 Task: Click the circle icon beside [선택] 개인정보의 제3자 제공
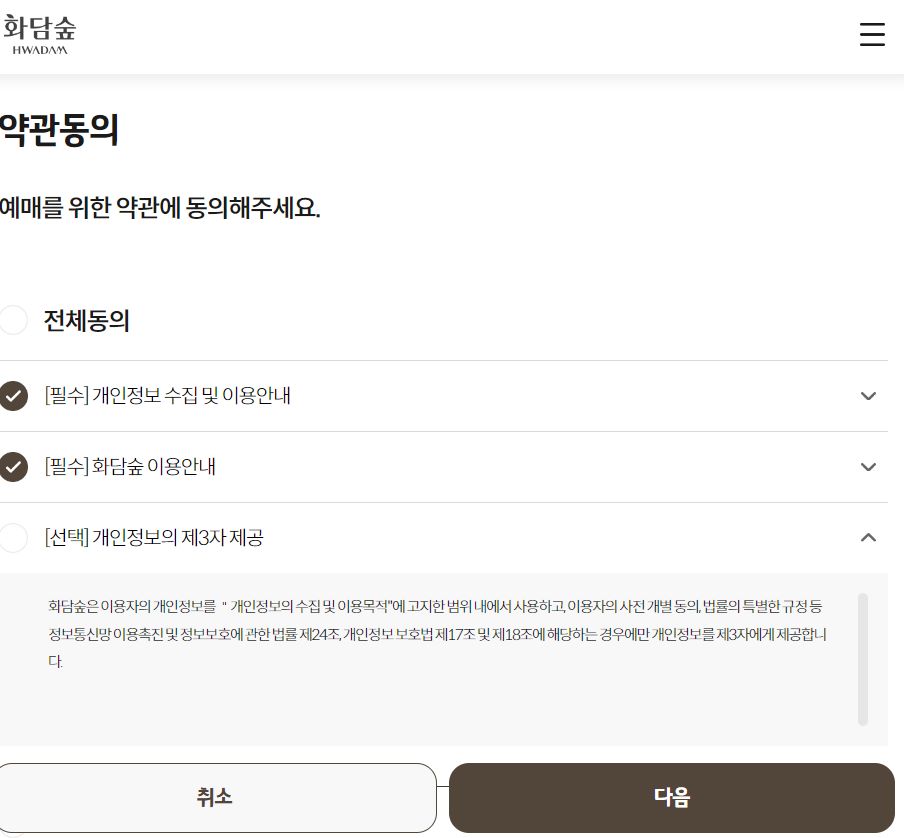13,538
